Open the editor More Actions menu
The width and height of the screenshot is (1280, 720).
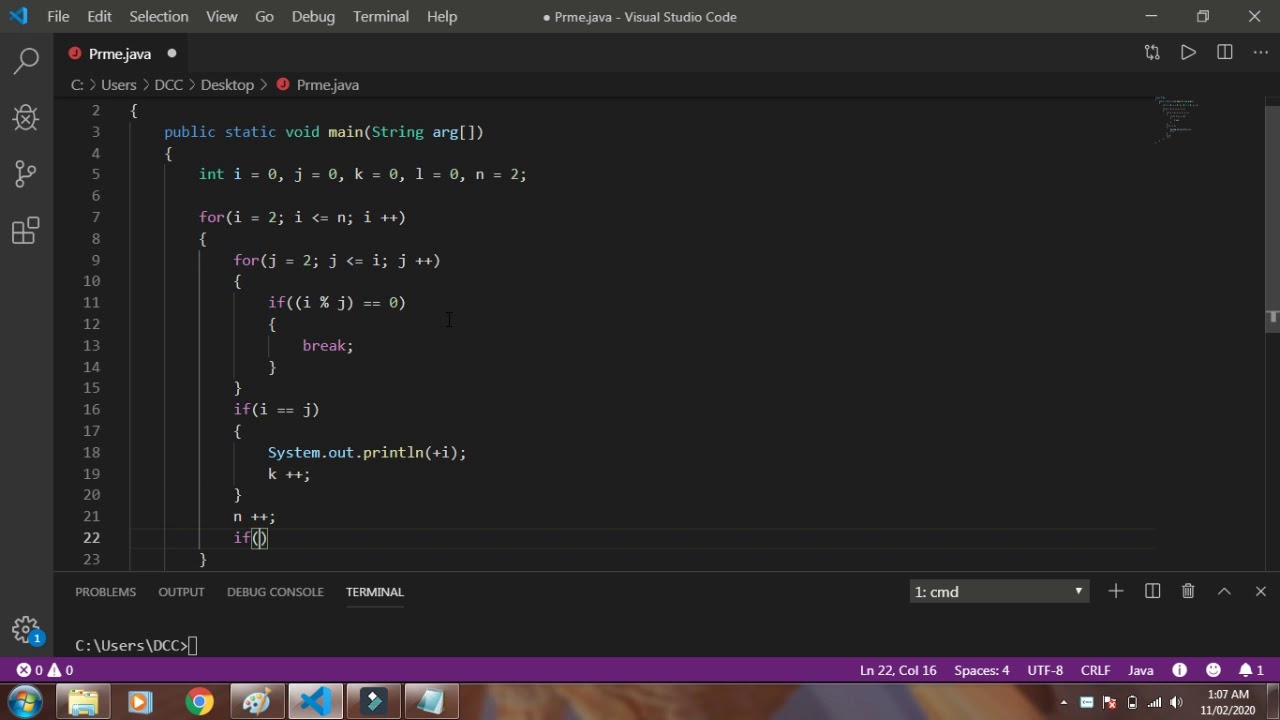[x=1260, y=53]
